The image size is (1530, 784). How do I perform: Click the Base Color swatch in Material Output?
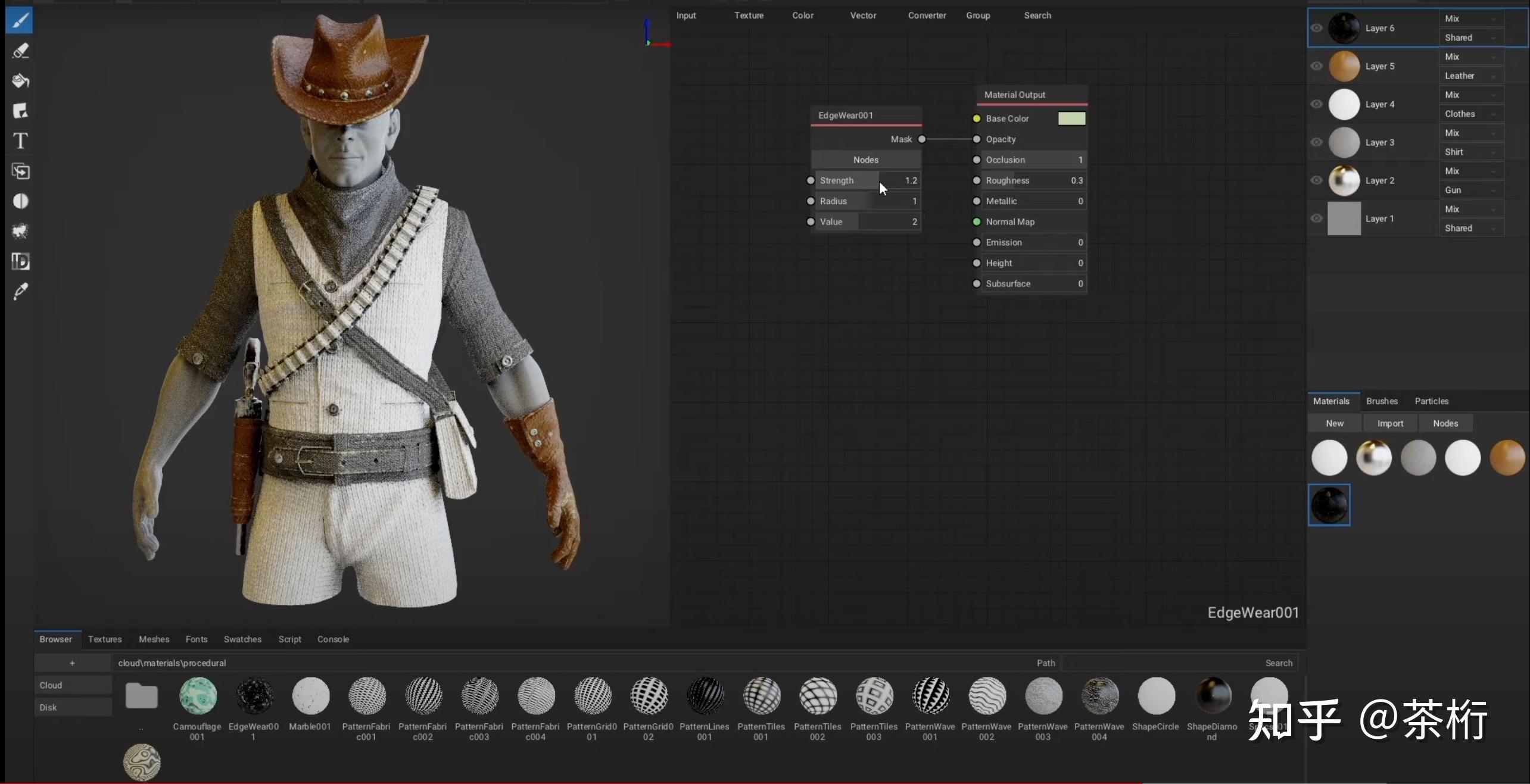pos(1071,118)
